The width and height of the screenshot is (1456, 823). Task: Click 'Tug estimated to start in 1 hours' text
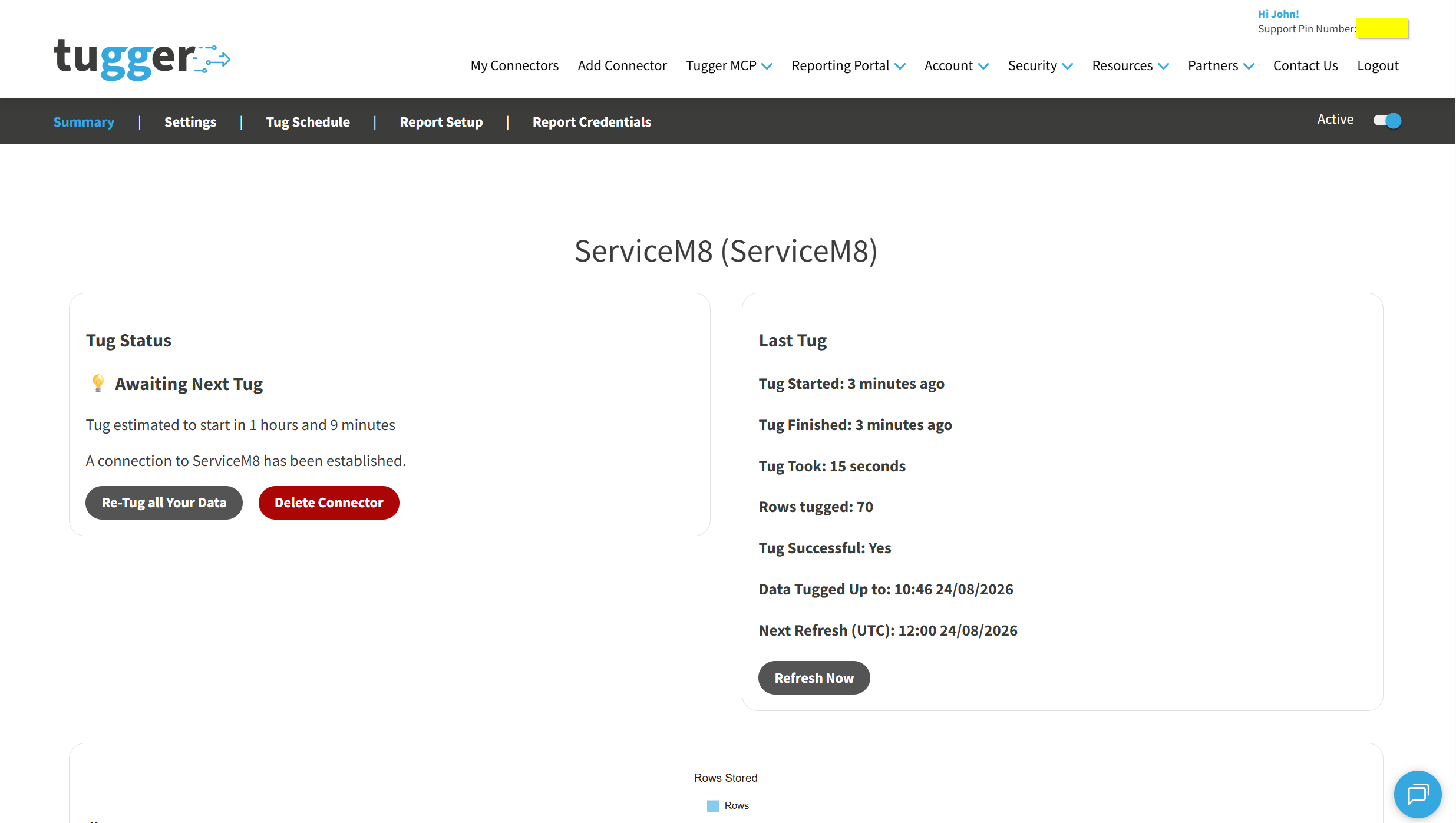[x=240, y=425]
